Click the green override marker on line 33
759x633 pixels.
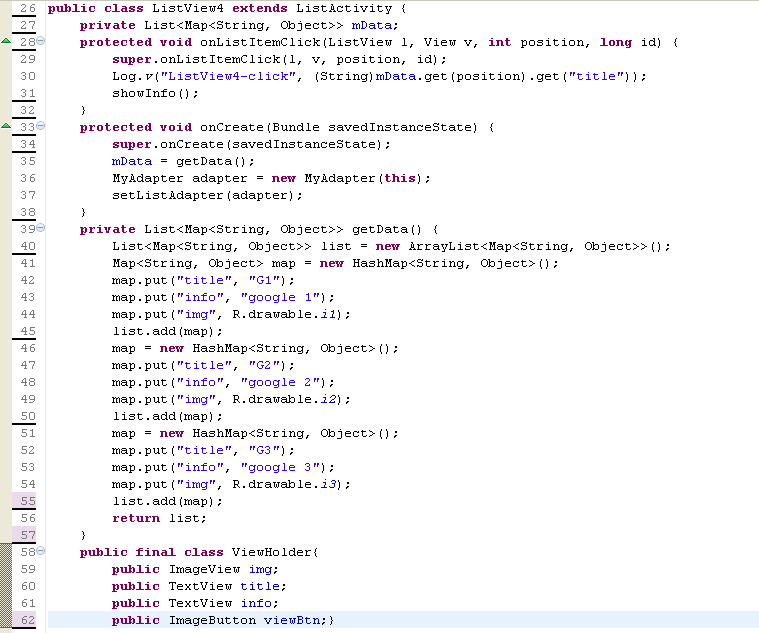pyautogui.click(x=6, y=126)
